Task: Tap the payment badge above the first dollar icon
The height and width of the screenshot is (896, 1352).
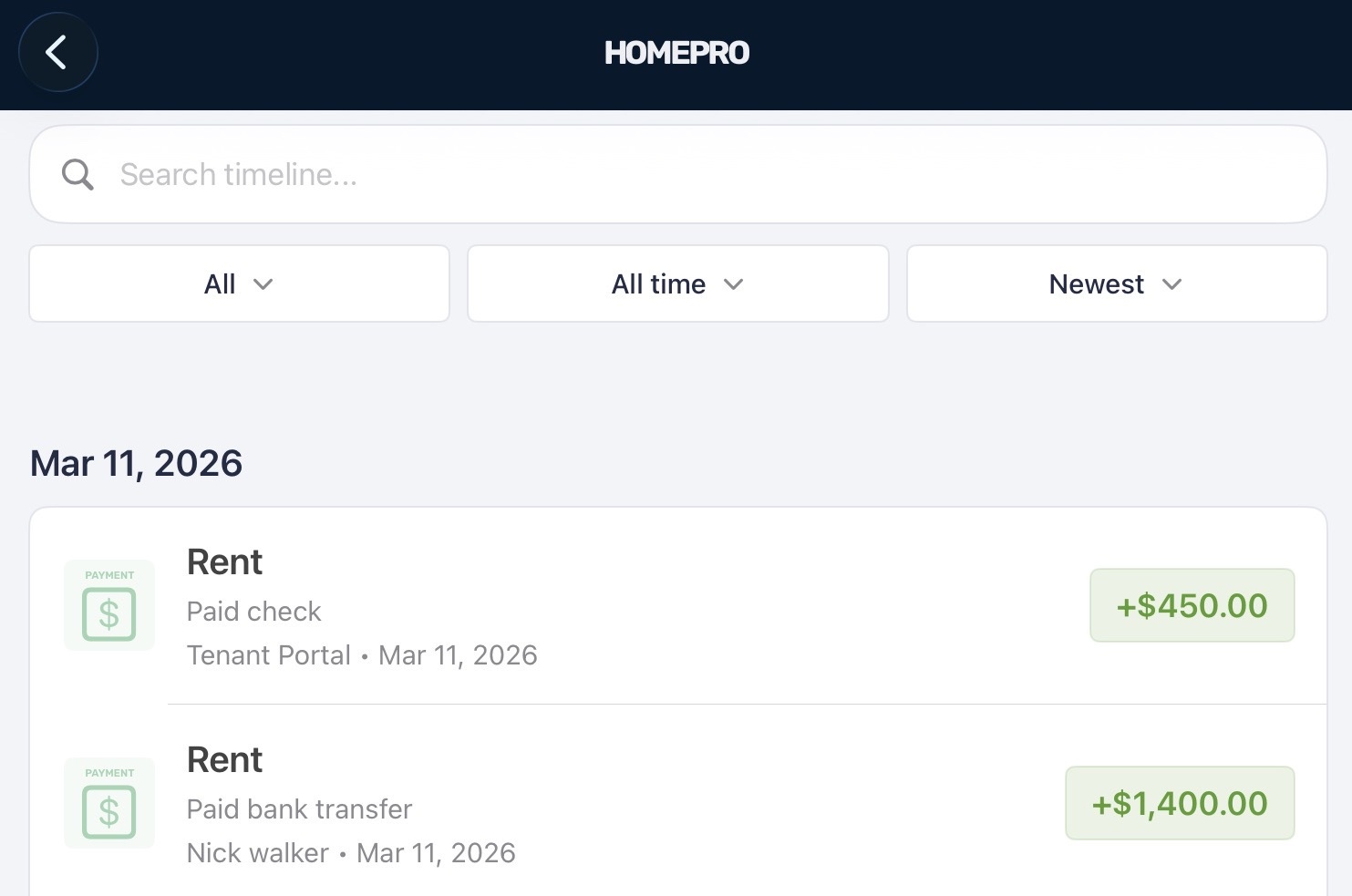Action: [x=108, y=575]
